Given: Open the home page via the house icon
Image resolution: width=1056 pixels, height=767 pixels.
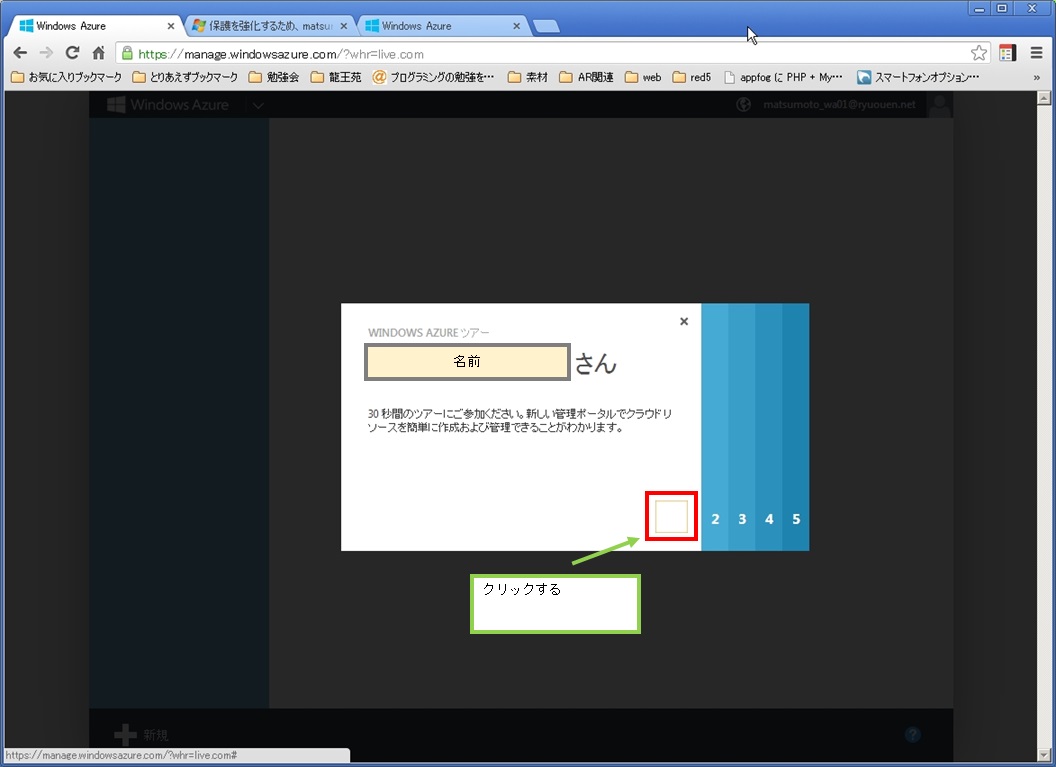Looking at the screenshot, I should click(x=98, y=53).
